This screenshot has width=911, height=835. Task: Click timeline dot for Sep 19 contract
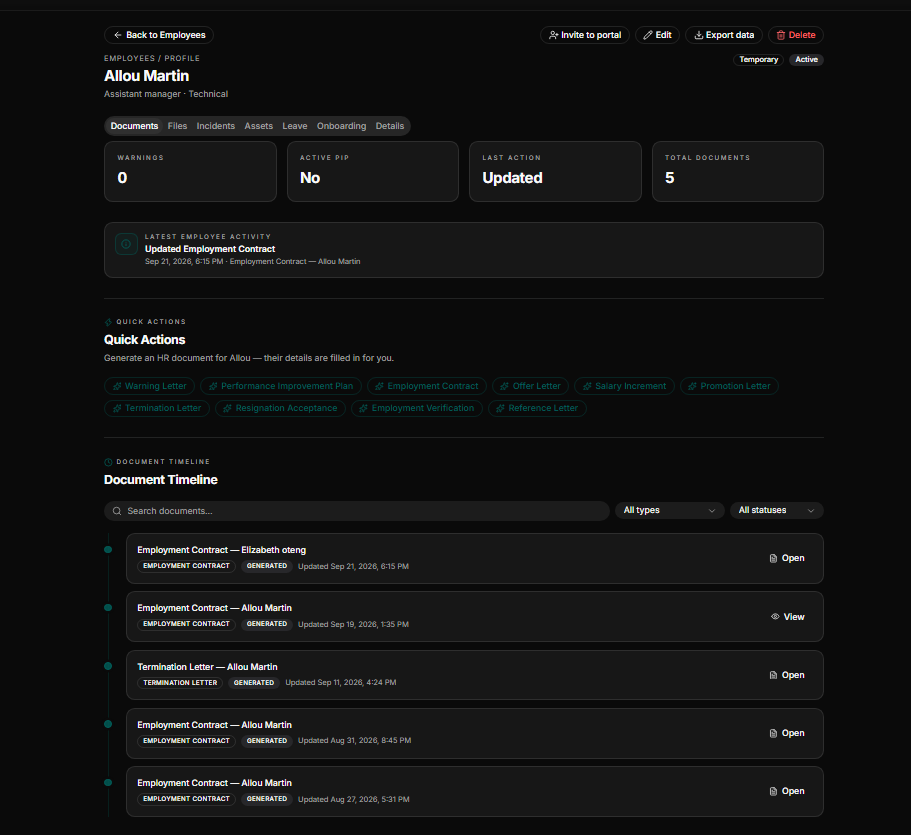pos(108,608)
